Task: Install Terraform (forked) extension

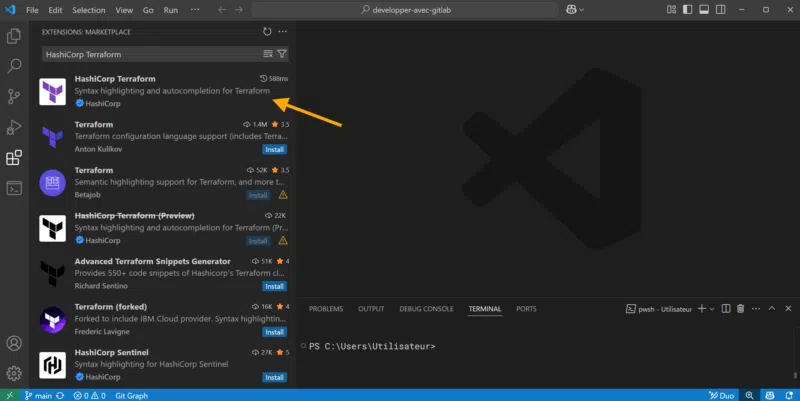Action: (x=274, y=332)
